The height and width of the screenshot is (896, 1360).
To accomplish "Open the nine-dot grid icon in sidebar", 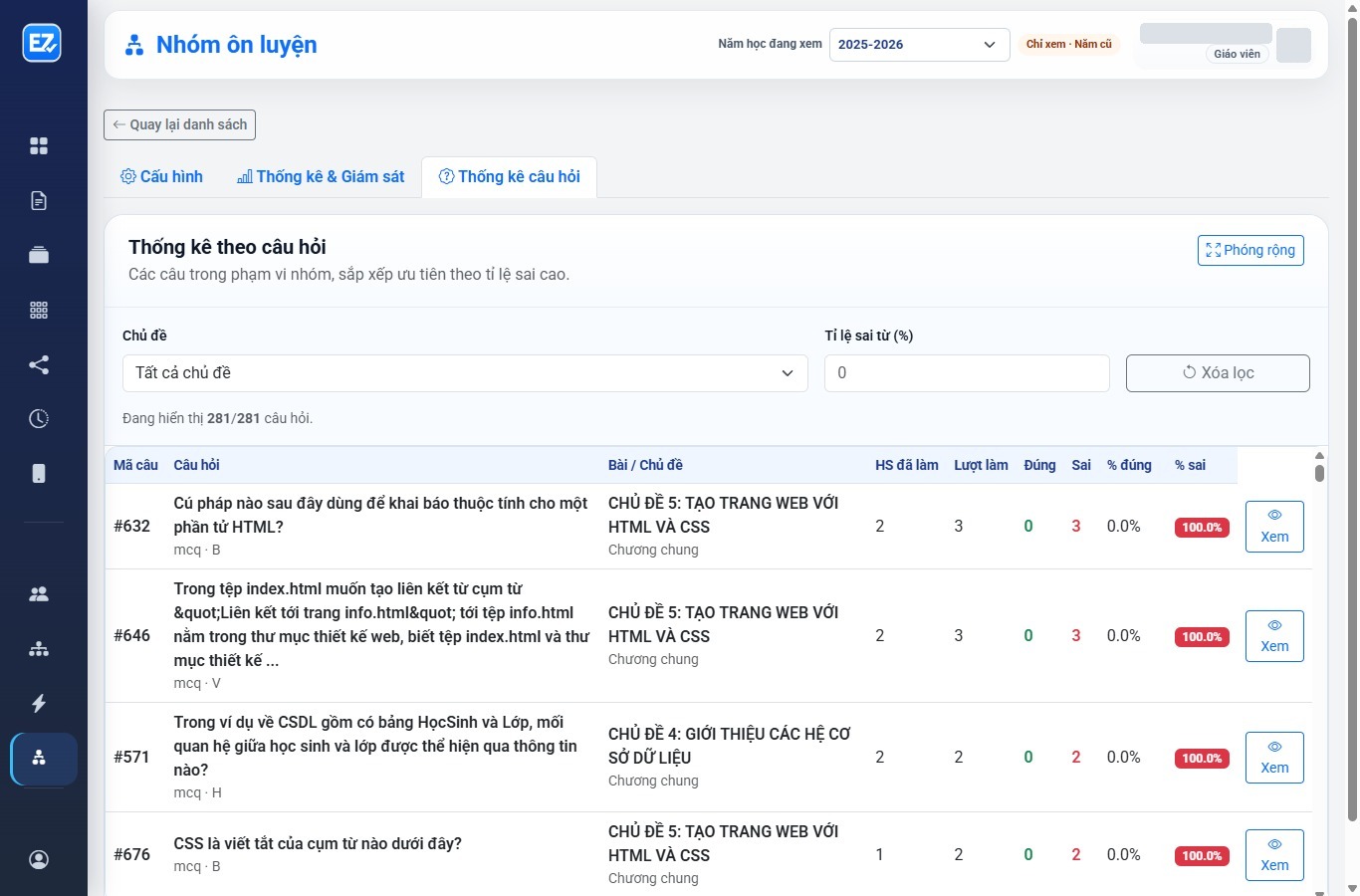I will point(39,310).
